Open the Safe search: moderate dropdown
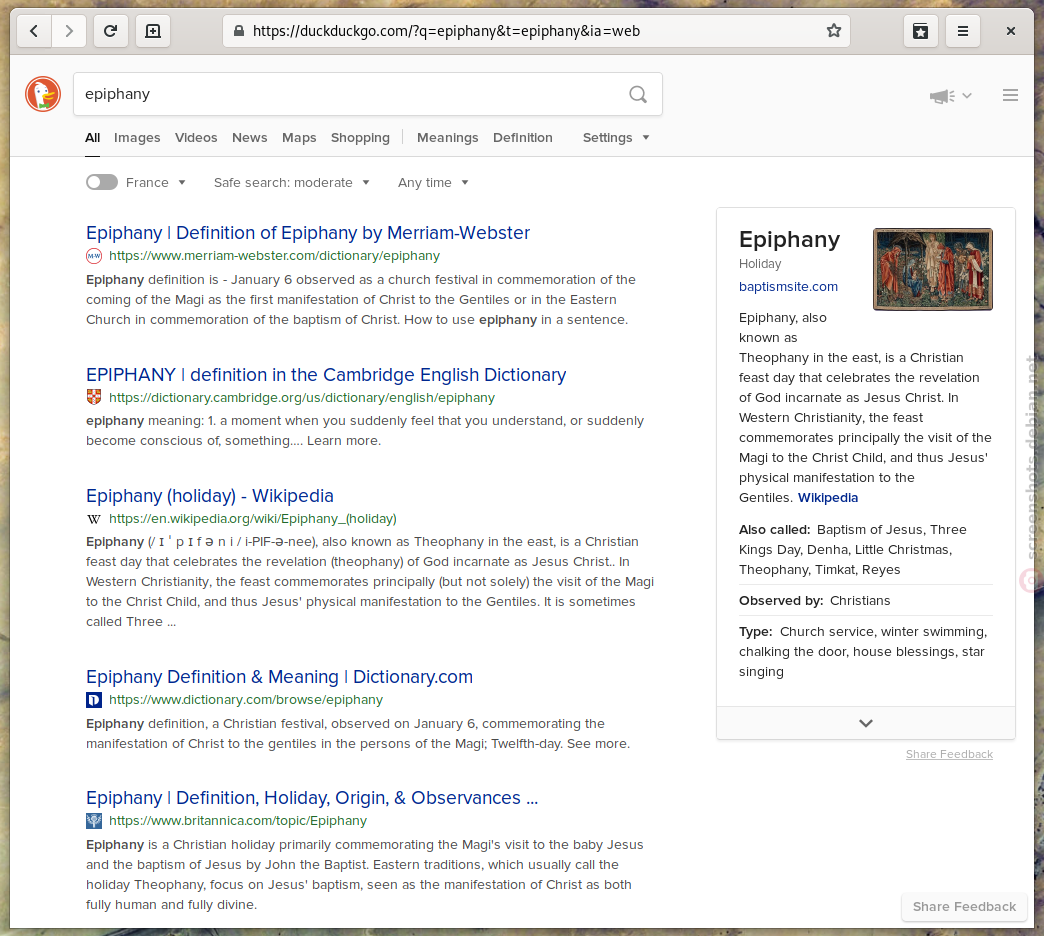The height and width of the screenshot is (936, 1044). 292,182
